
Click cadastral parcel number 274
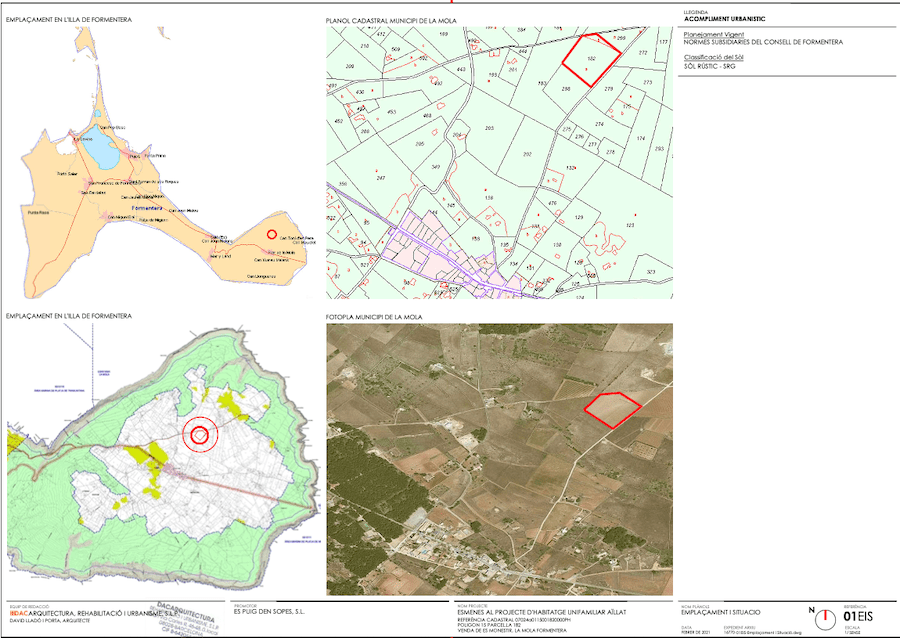[x=599, y=124]
